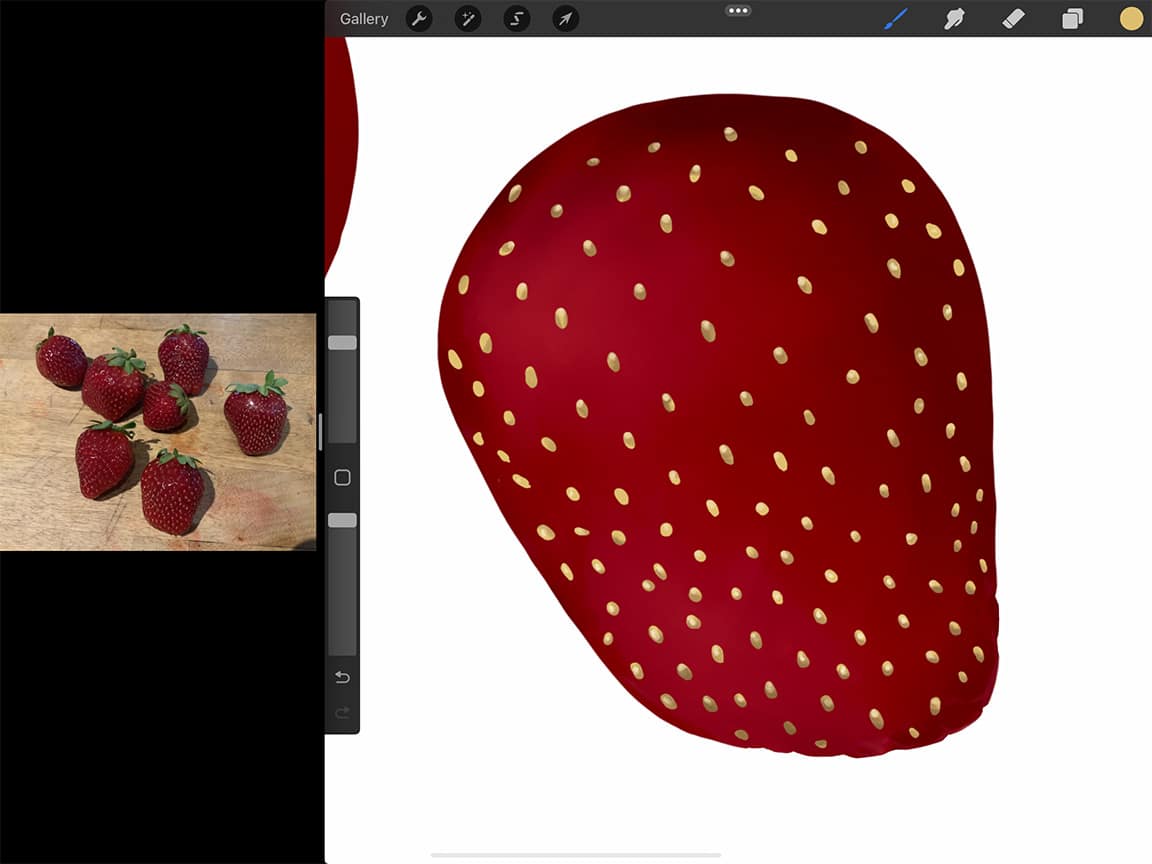The width and height of the screenshot is (1152, 864).
Task: Tap the redo arrow on the sidebar
Action: [x=341, y=713]
